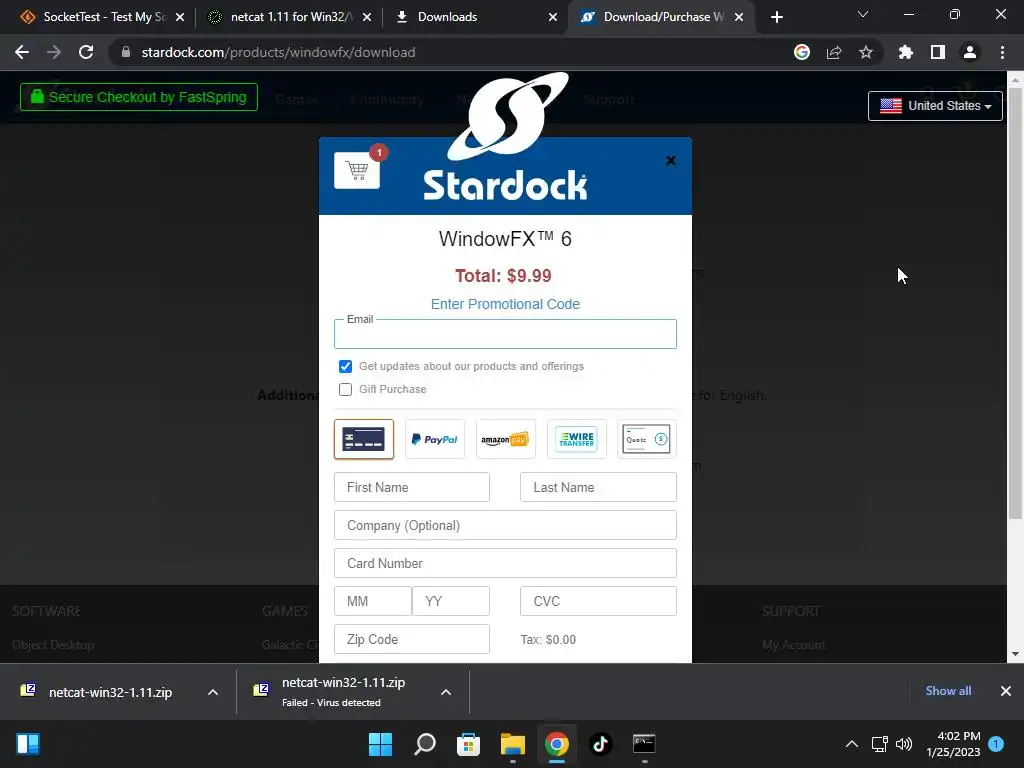
Task: Close the Stardock checkout dialog
Action: 670,161
